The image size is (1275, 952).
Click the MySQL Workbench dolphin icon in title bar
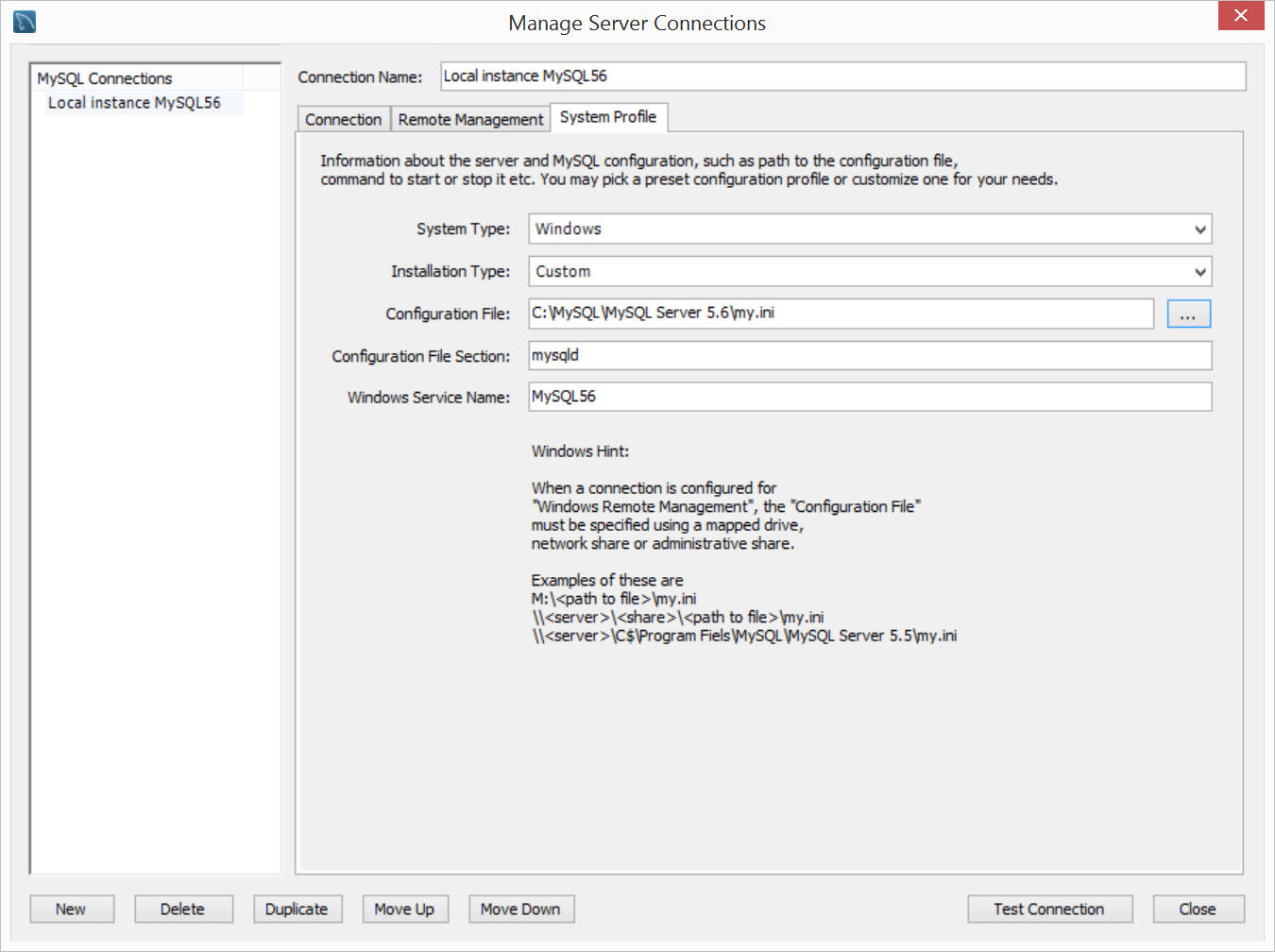coord(25,21)
